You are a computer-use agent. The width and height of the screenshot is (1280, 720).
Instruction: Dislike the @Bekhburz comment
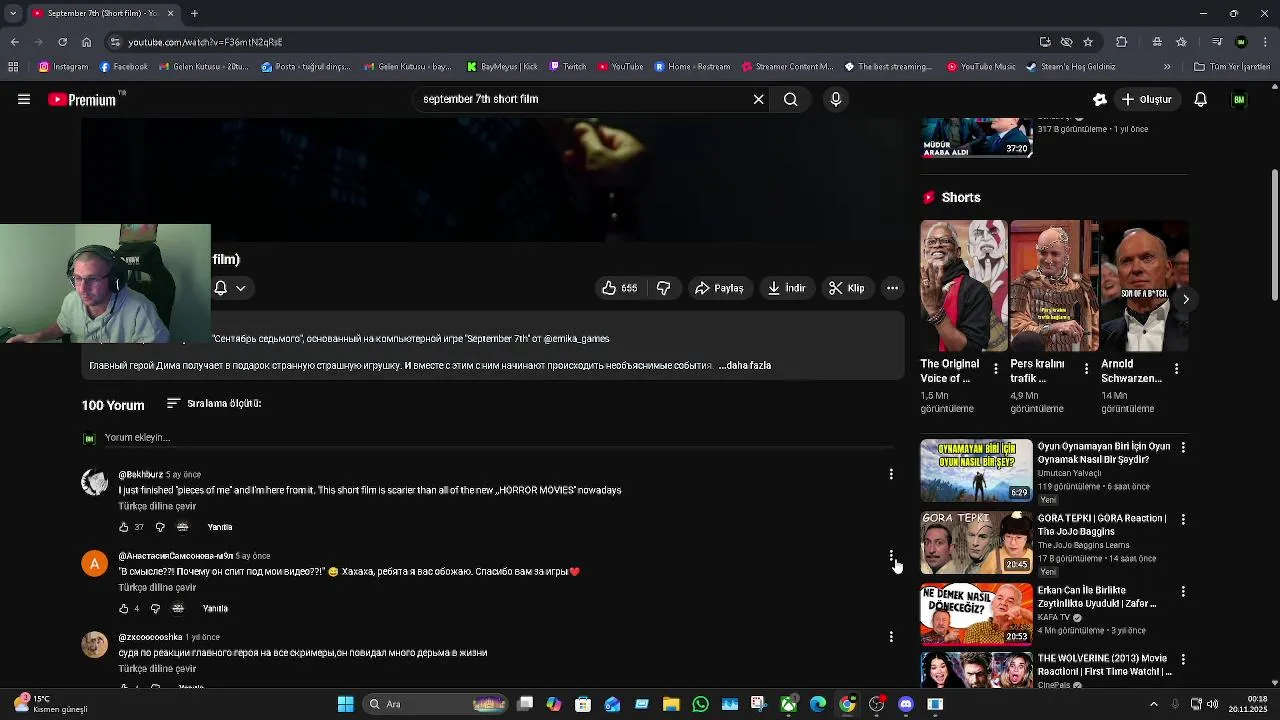[x=160, y=527]
